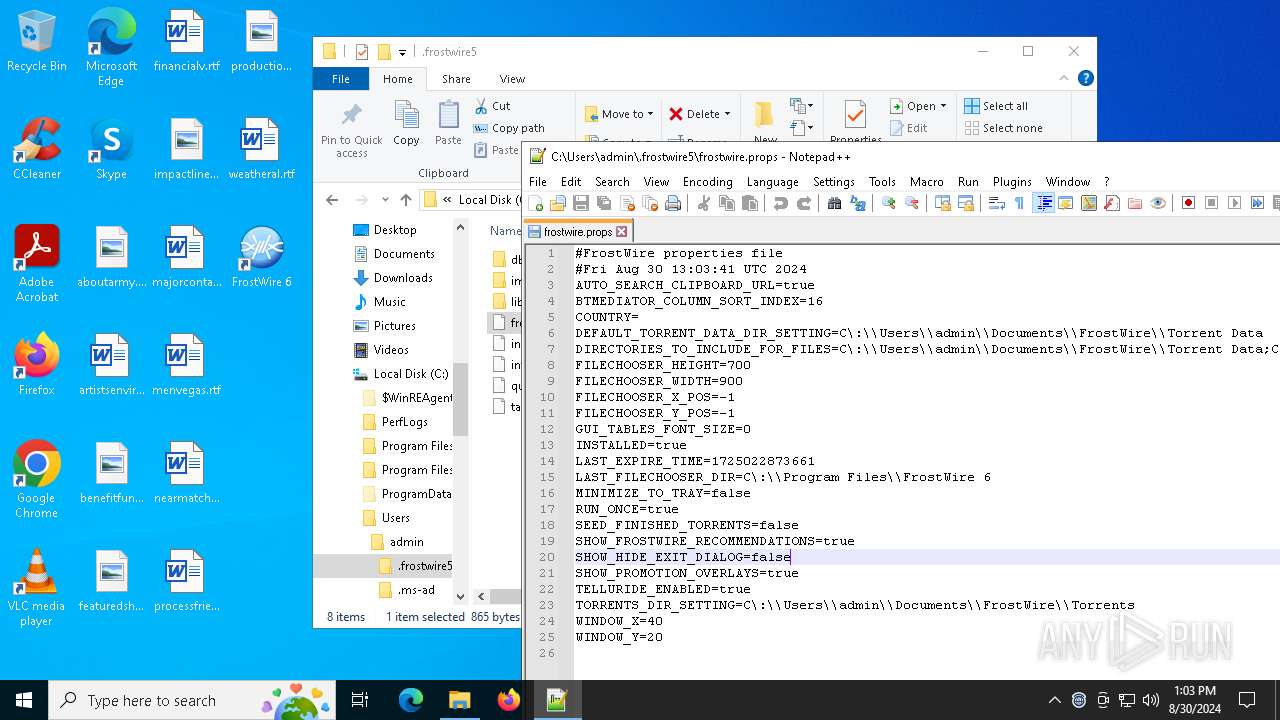Click the macro Playback icon
The image size is (1280, 720).
click(x=1235, y=203)
